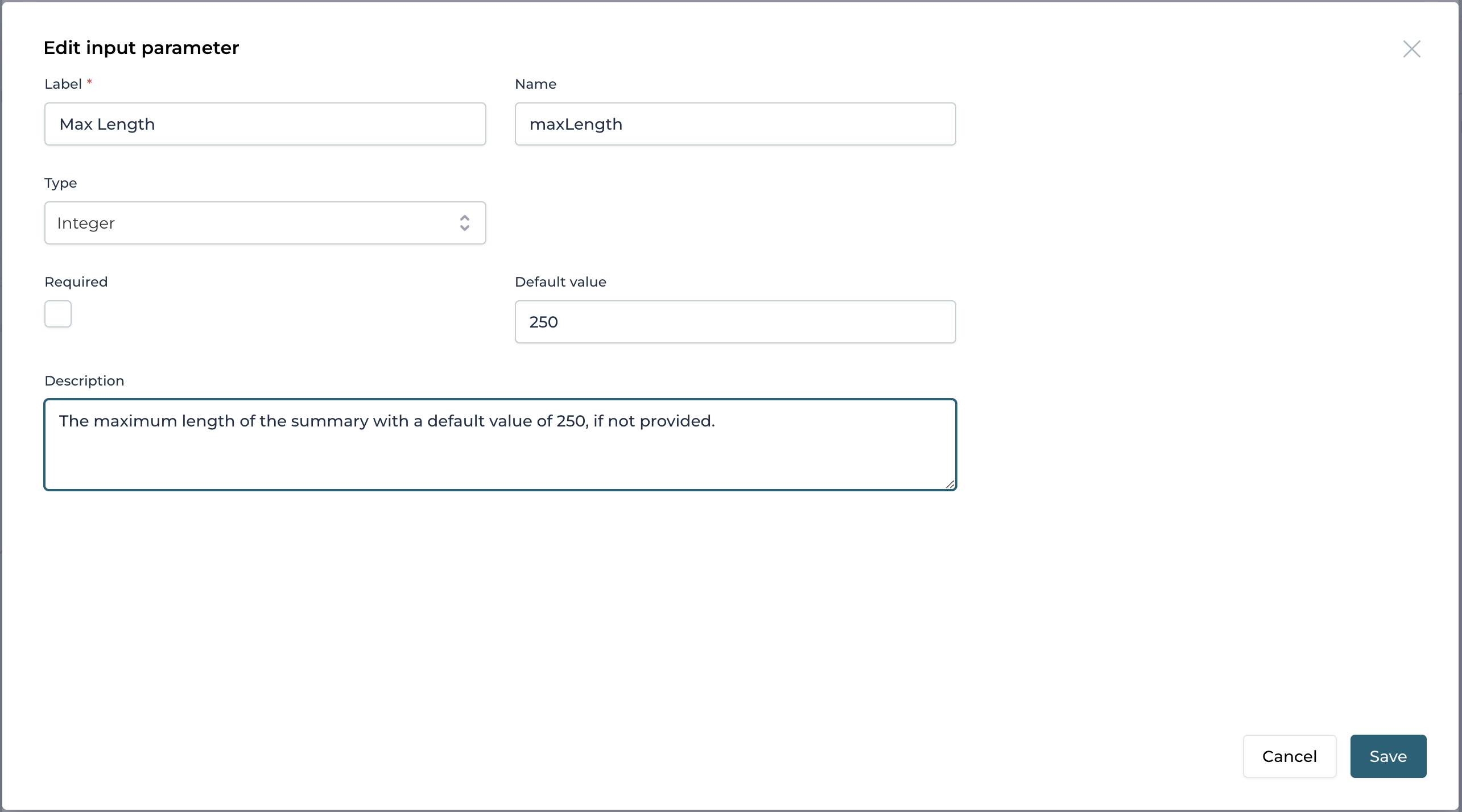This screenshot has width=1462, height=812.
Task: Click into the Max Length label field
Action: pyautogui.click(x=265, y=124)
